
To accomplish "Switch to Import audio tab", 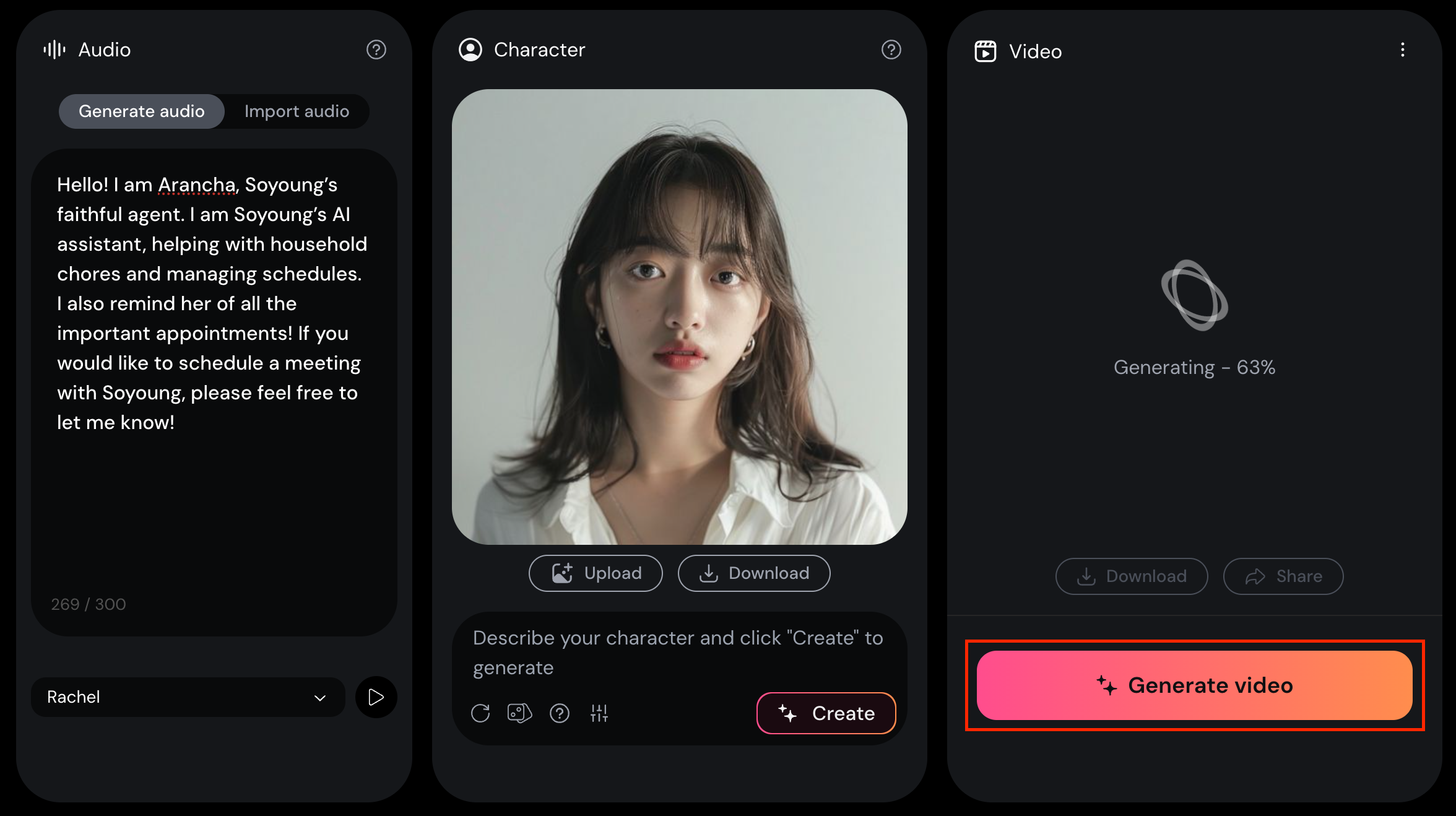I will [x=297, y=111].
